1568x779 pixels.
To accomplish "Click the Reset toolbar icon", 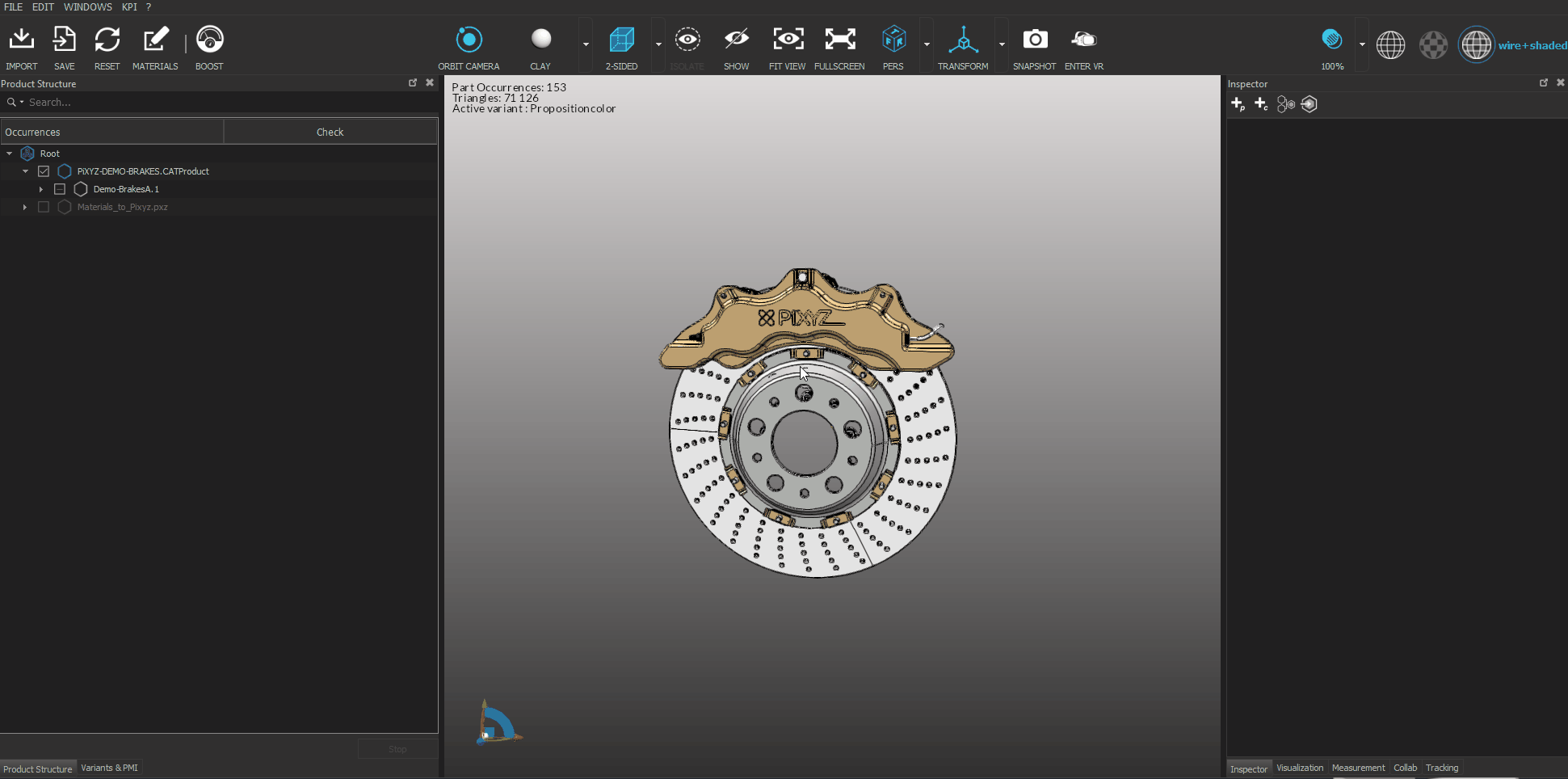I will 107,40.
